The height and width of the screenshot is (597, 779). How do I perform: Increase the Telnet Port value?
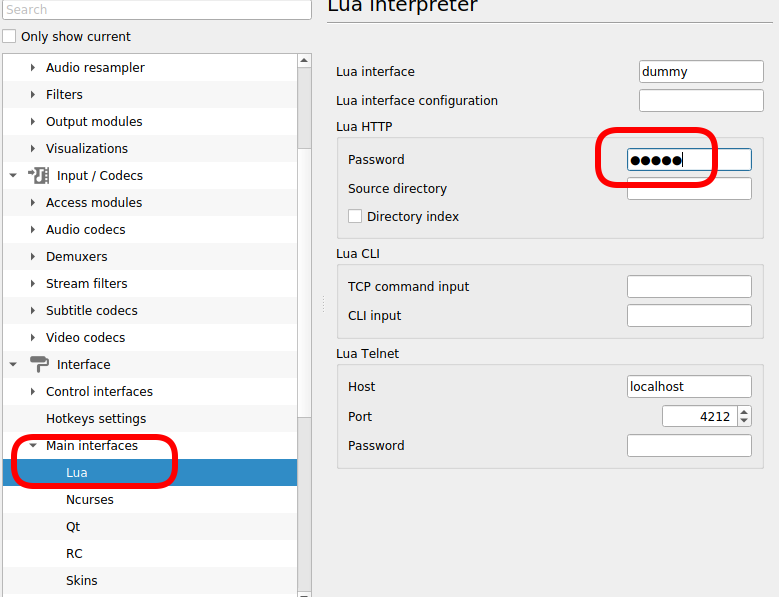pyautogui.click(x=744, y=411)
